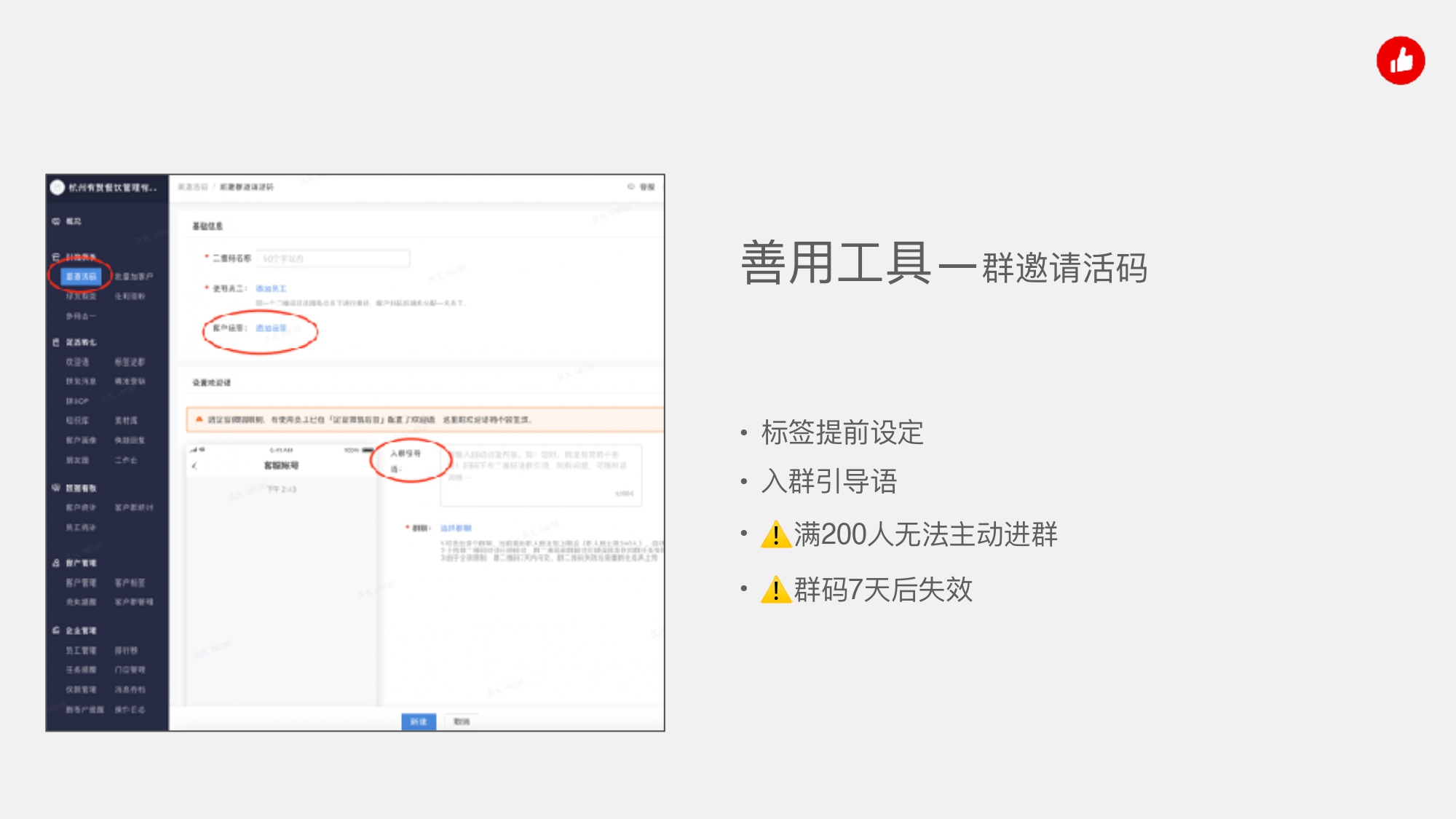Open 员工统计 in the sidebar
The image size is (1456, 819).
coord(81,527)
